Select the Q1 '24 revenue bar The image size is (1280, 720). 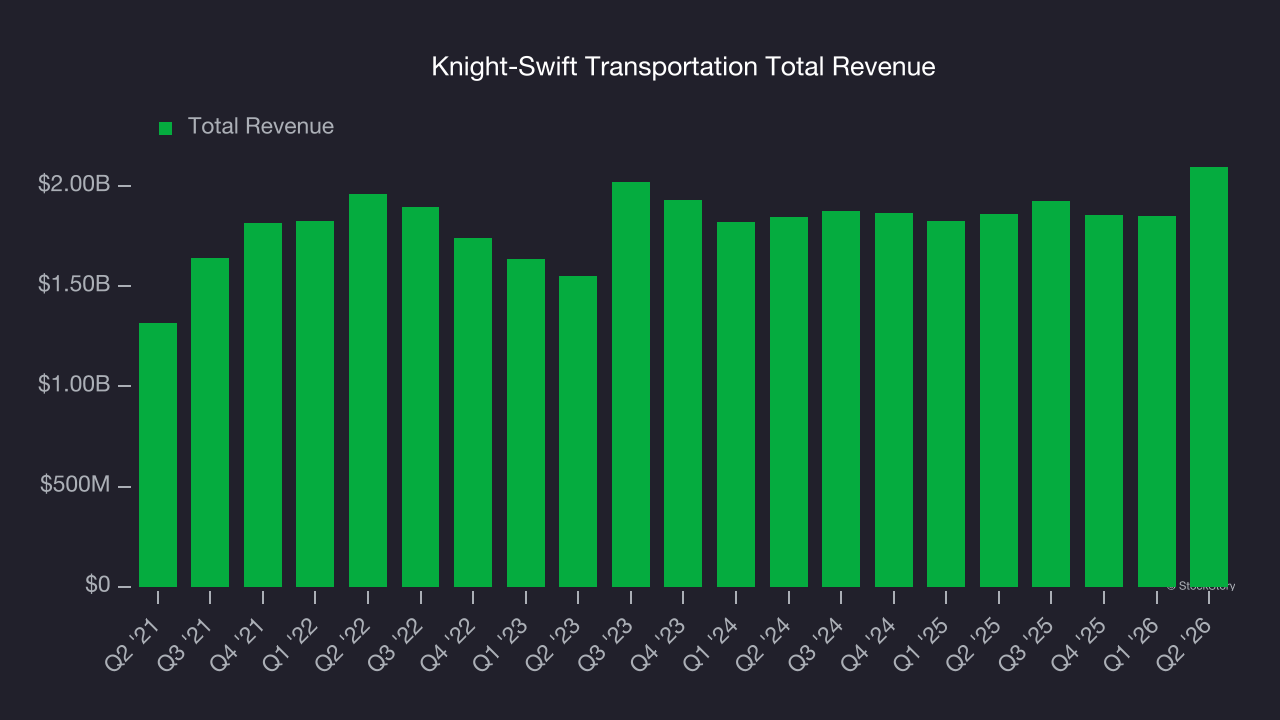point(736,404)
